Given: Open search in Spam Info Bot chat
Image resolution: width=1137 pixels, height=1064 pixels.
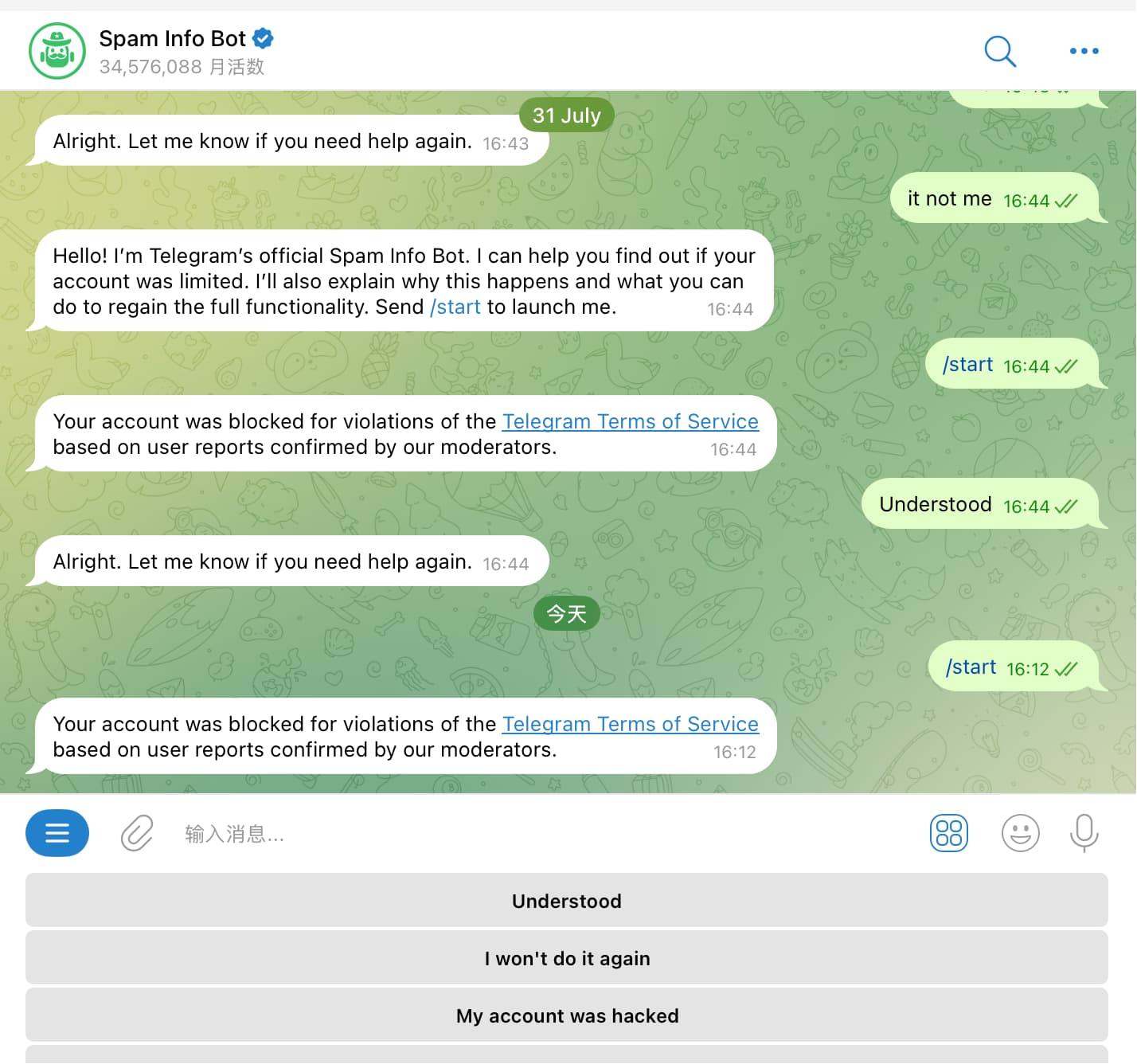Looking at the screenshot, I should tap(1000, 51).
